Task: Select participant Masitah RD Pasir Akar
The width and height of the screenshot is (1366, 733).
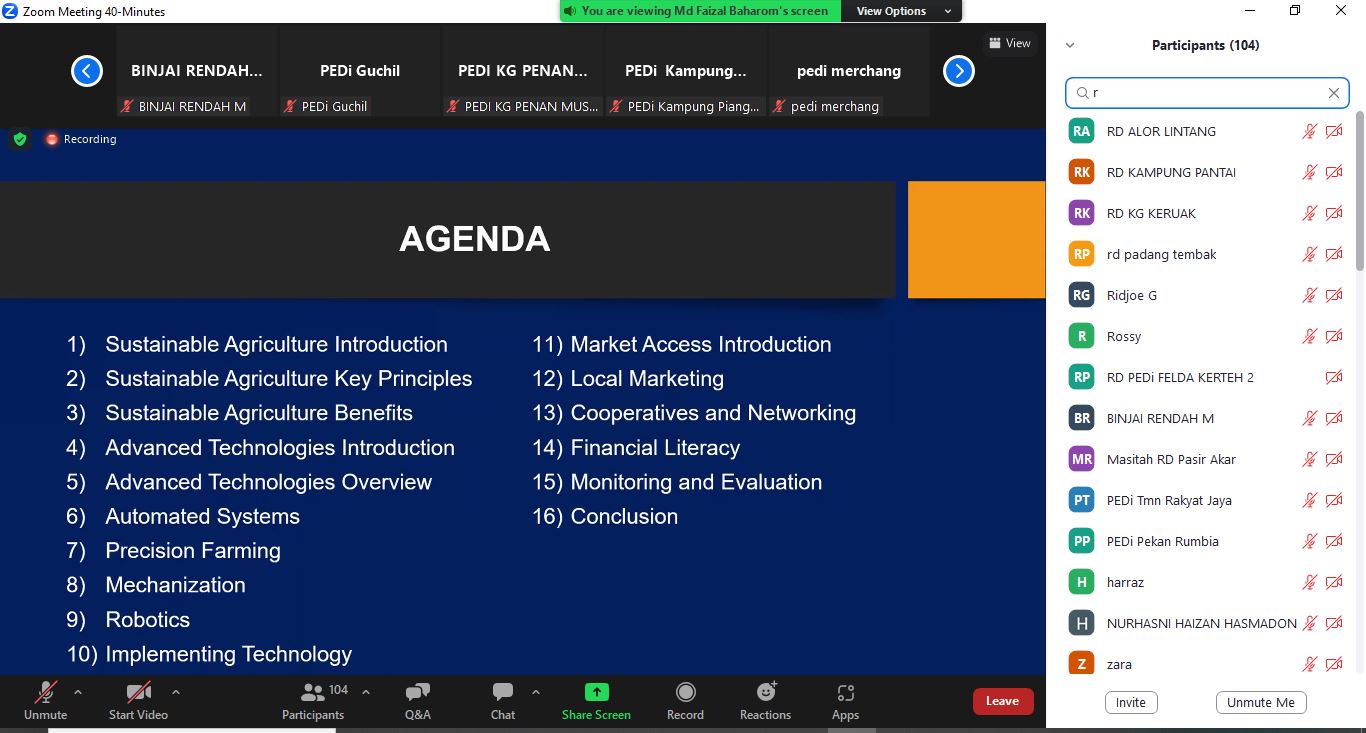Action: (x=1206, y=459)
